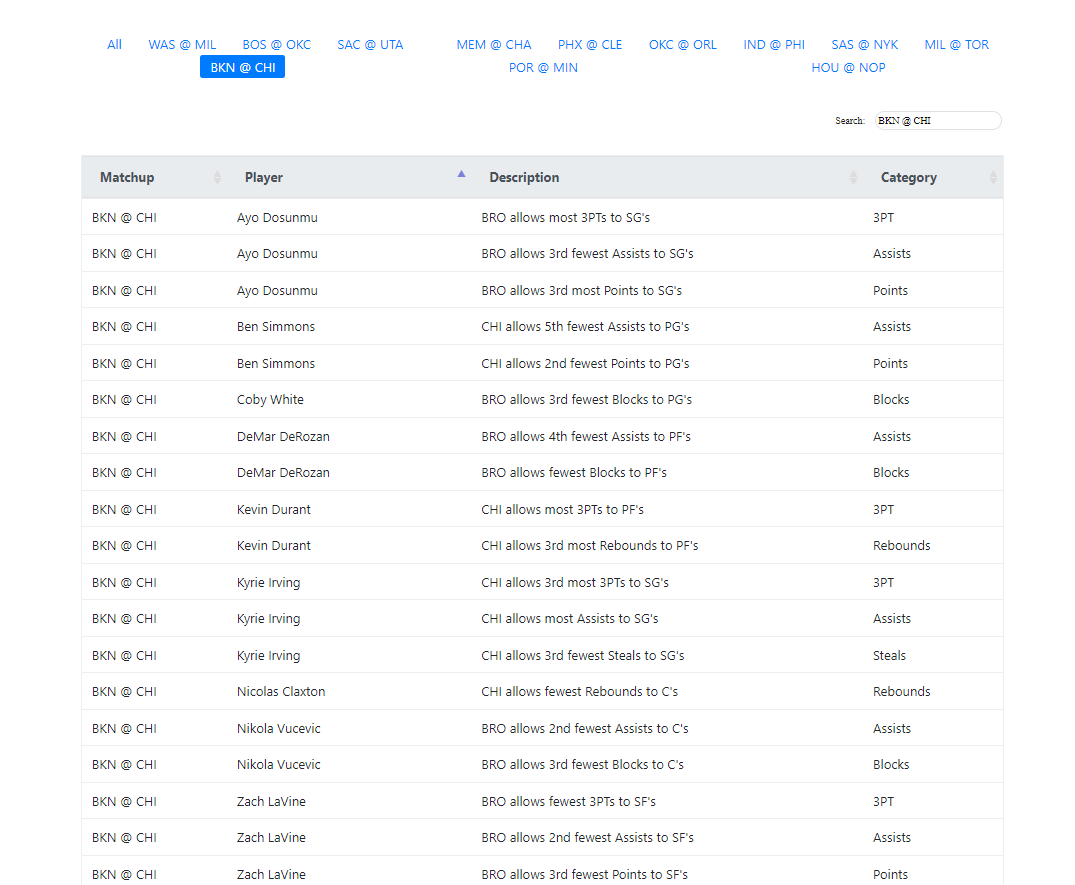
Task: Filter by BOS @ OKC matchup
Action: click(276, 45)
